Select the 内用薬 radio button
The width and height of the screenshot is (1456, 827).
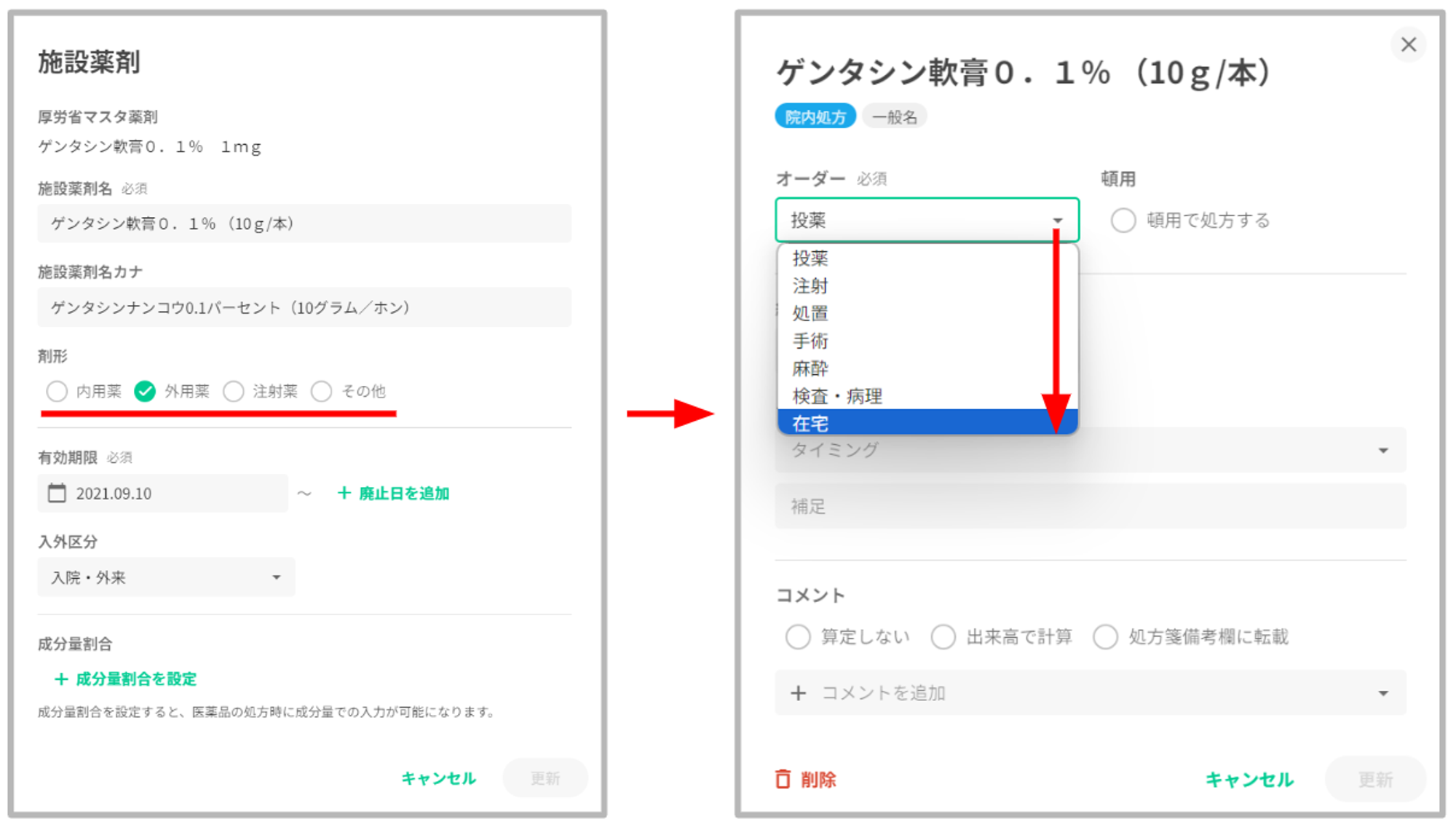(x=57, y=391)
